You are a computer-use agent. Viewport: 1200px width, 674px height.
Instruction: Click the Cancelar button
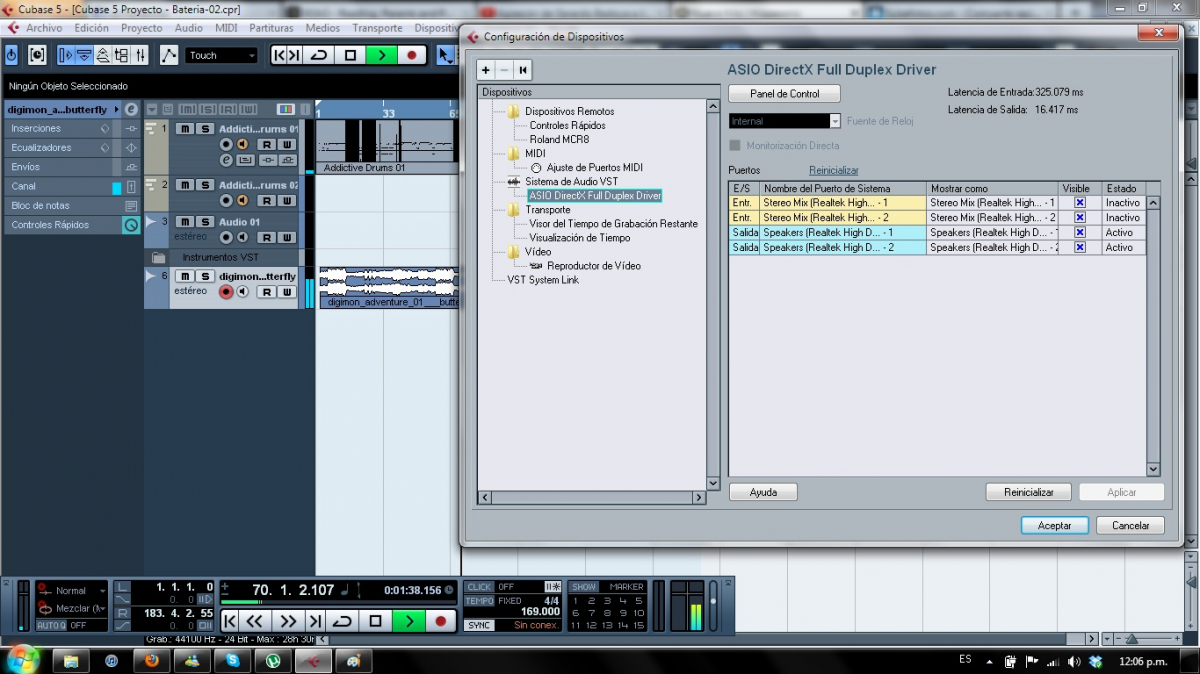point(1130,525)
